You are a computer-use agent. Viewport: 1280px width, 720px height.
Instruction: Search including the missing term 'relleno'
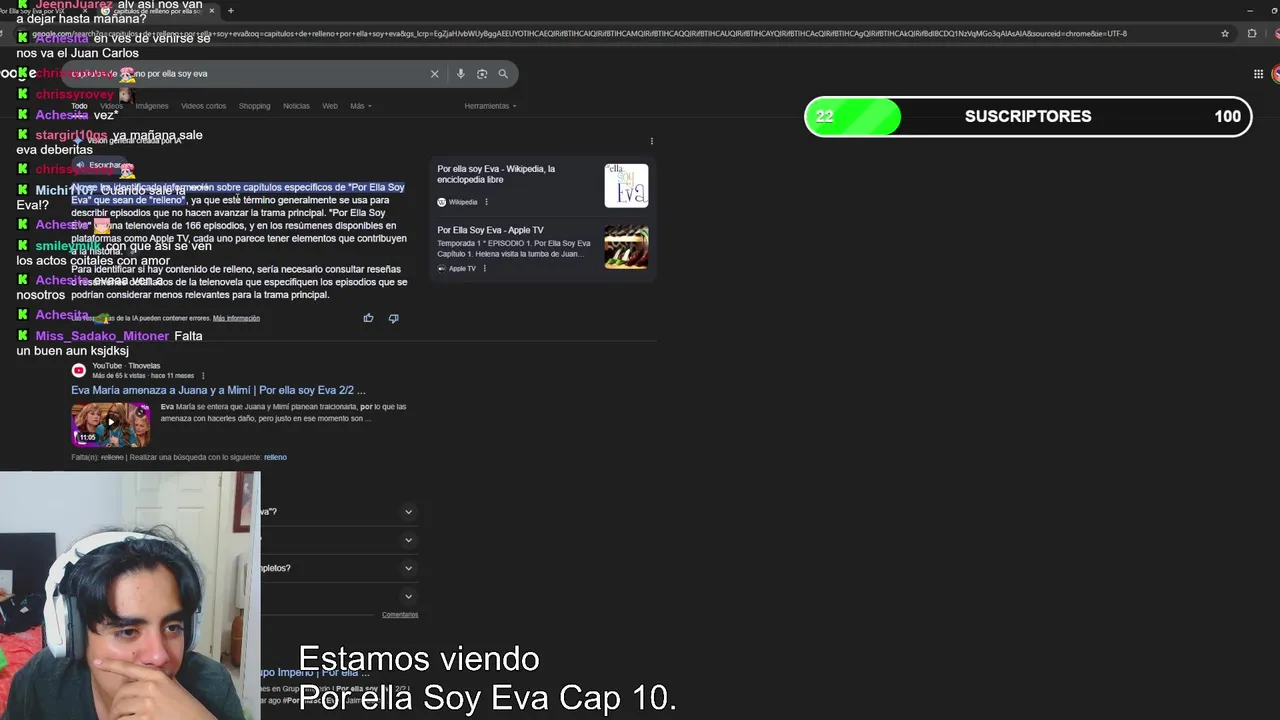tap(275, 457)
